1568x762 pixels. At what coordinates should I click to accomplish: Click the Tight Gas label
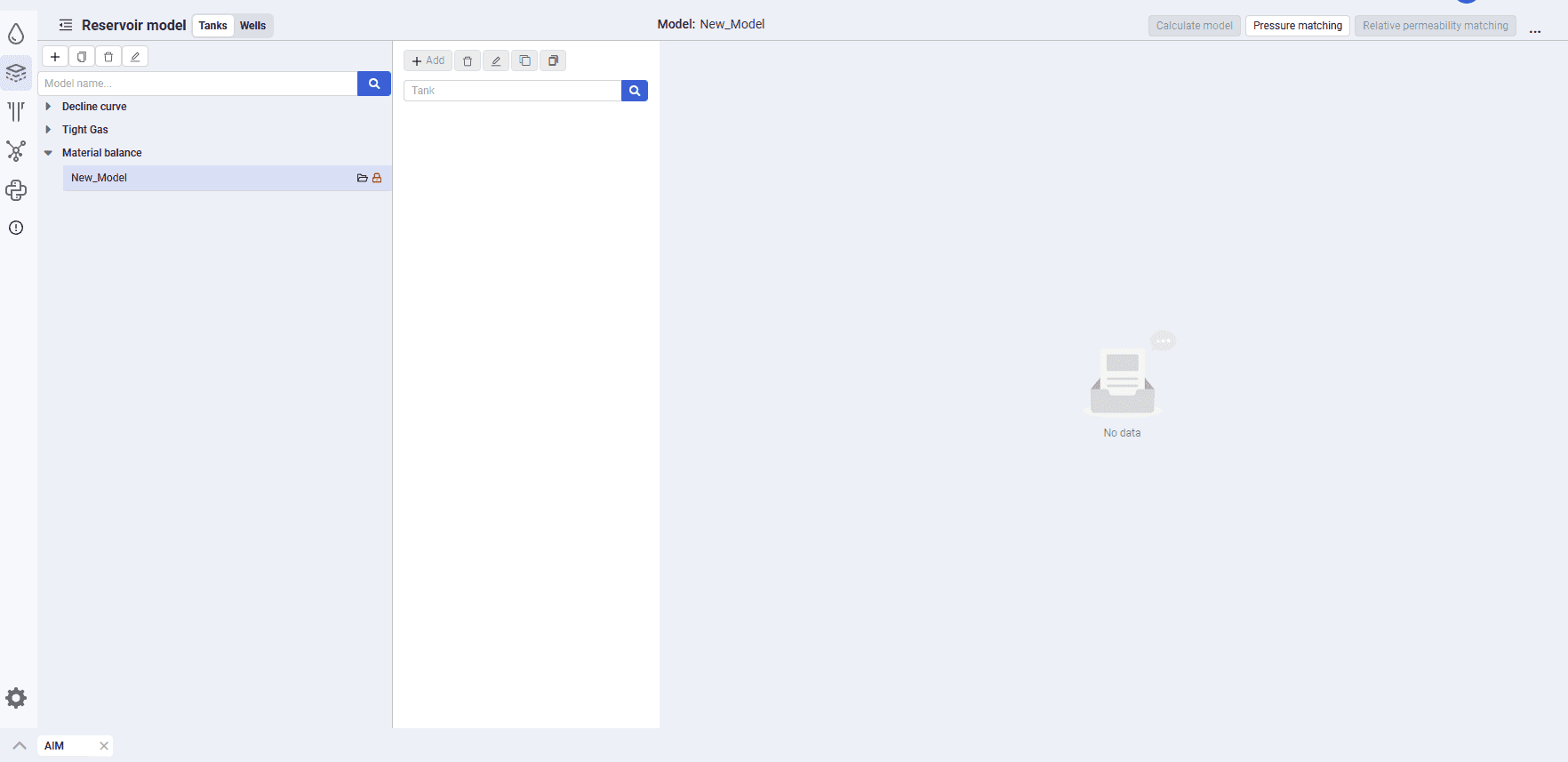coord(85,130)
